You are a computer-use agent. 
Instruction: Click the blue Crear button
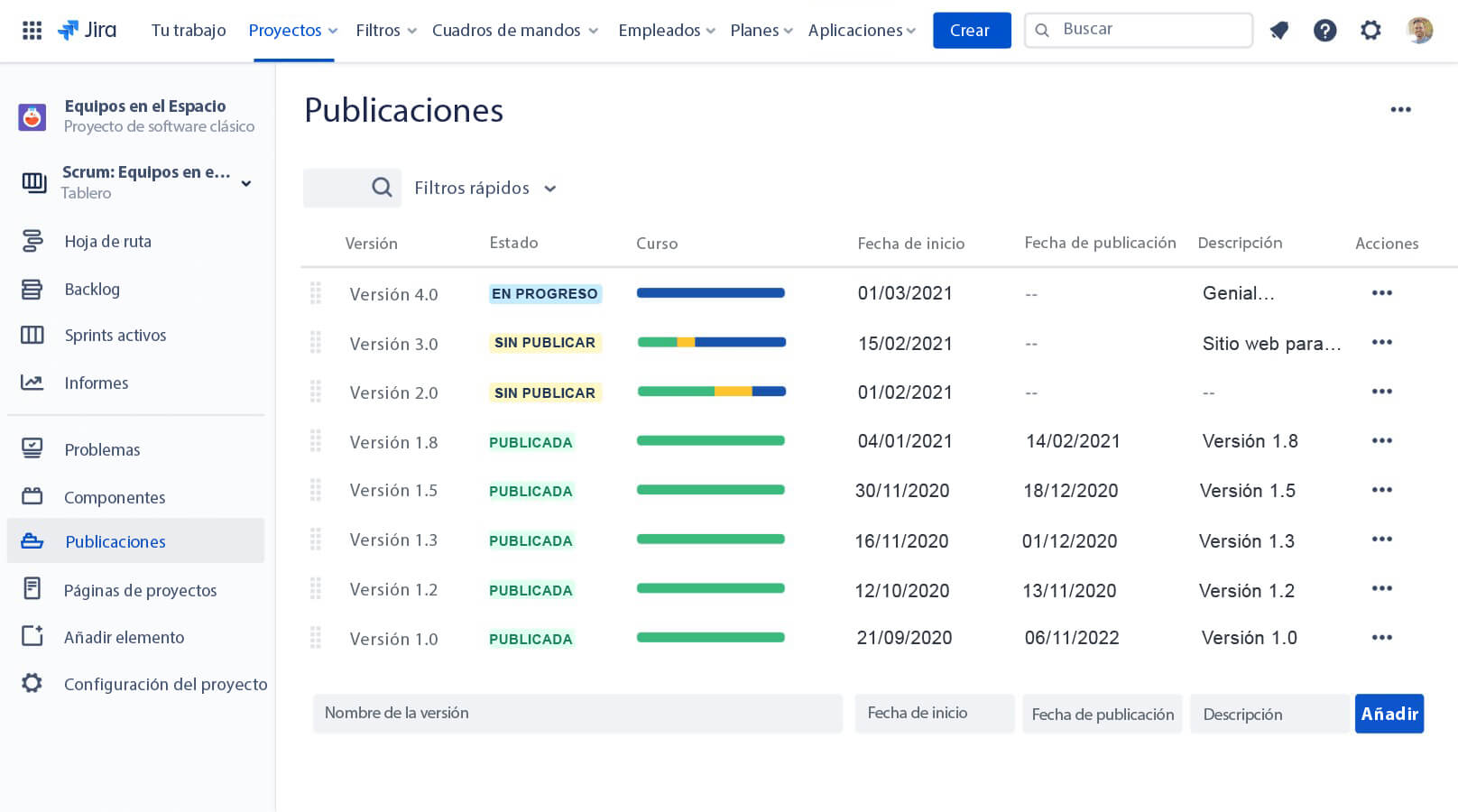[971, 31]
